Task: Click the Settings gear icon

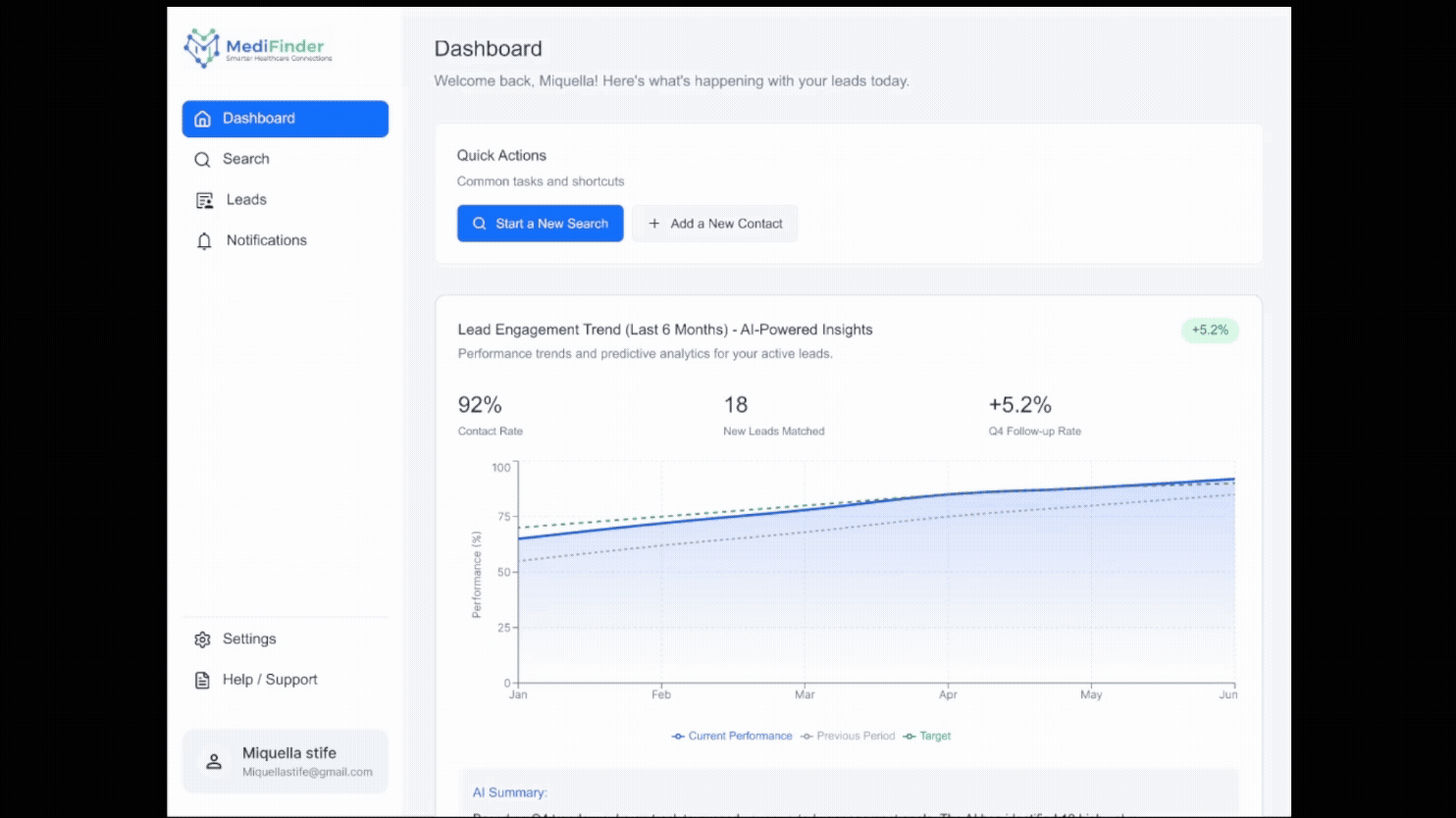Action: click(x=203, y=639)
